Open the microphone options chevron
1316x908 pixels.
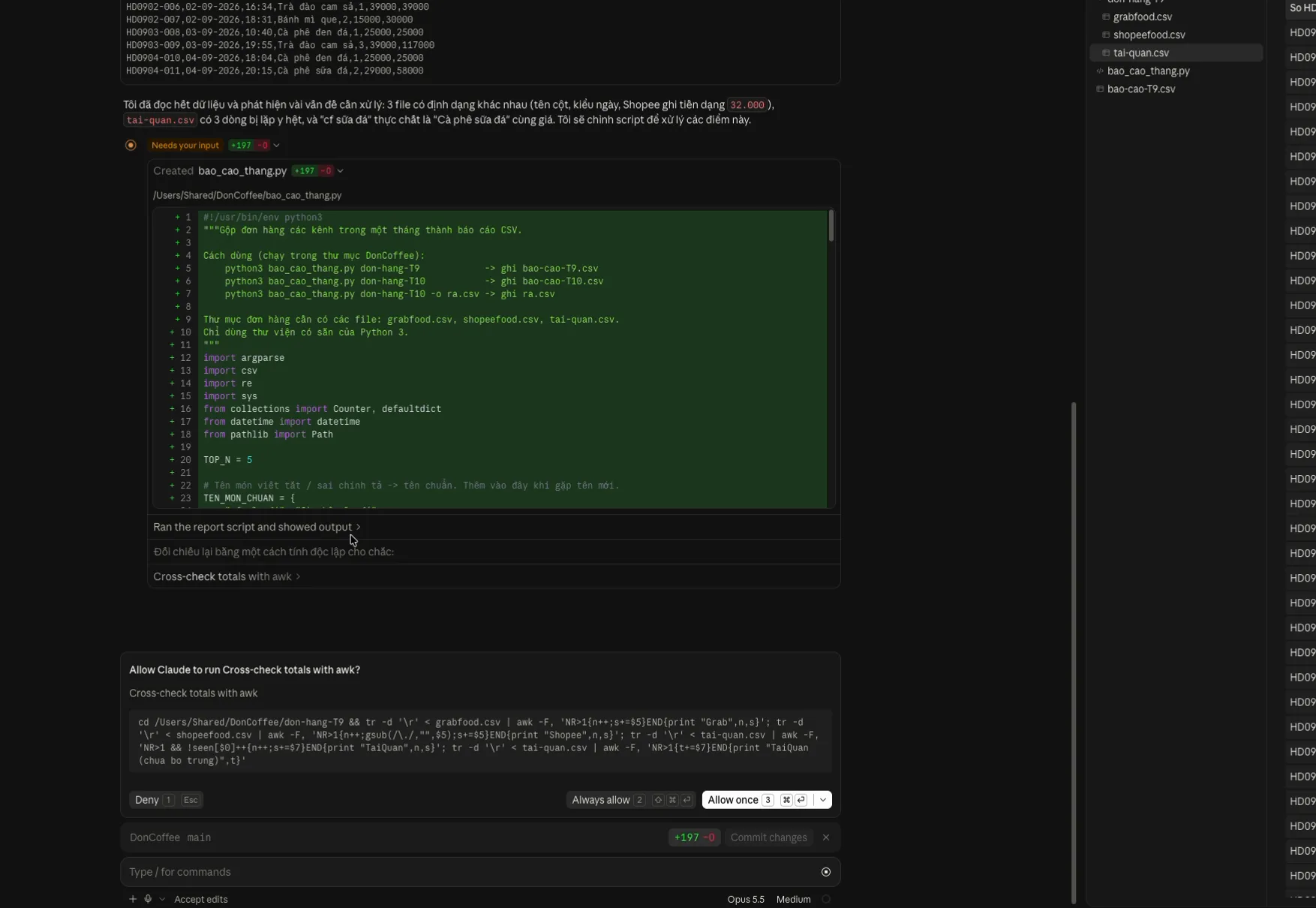[162, 899]
